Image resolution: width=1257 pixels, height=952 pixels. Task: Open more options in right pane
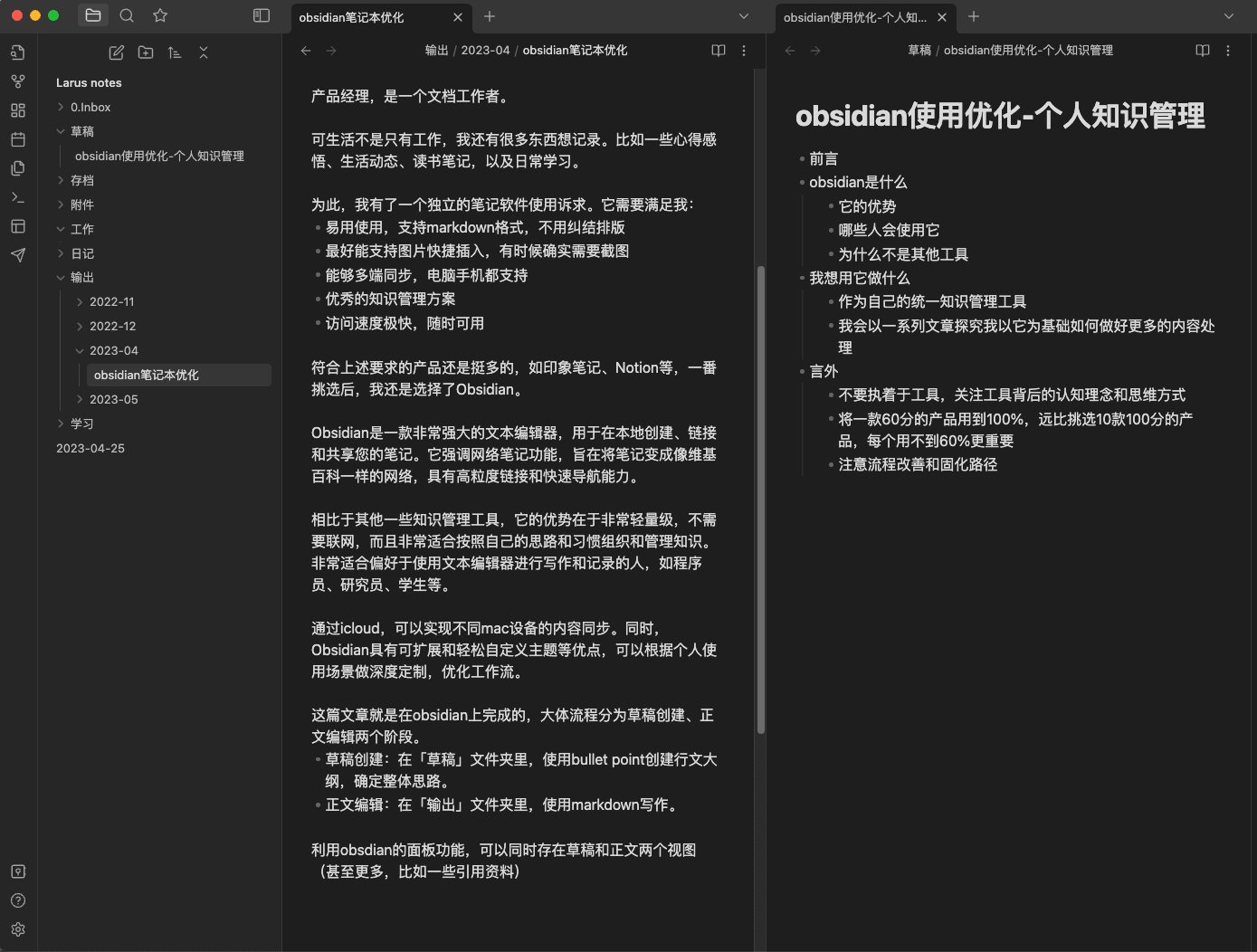(x=1228, y=51)
